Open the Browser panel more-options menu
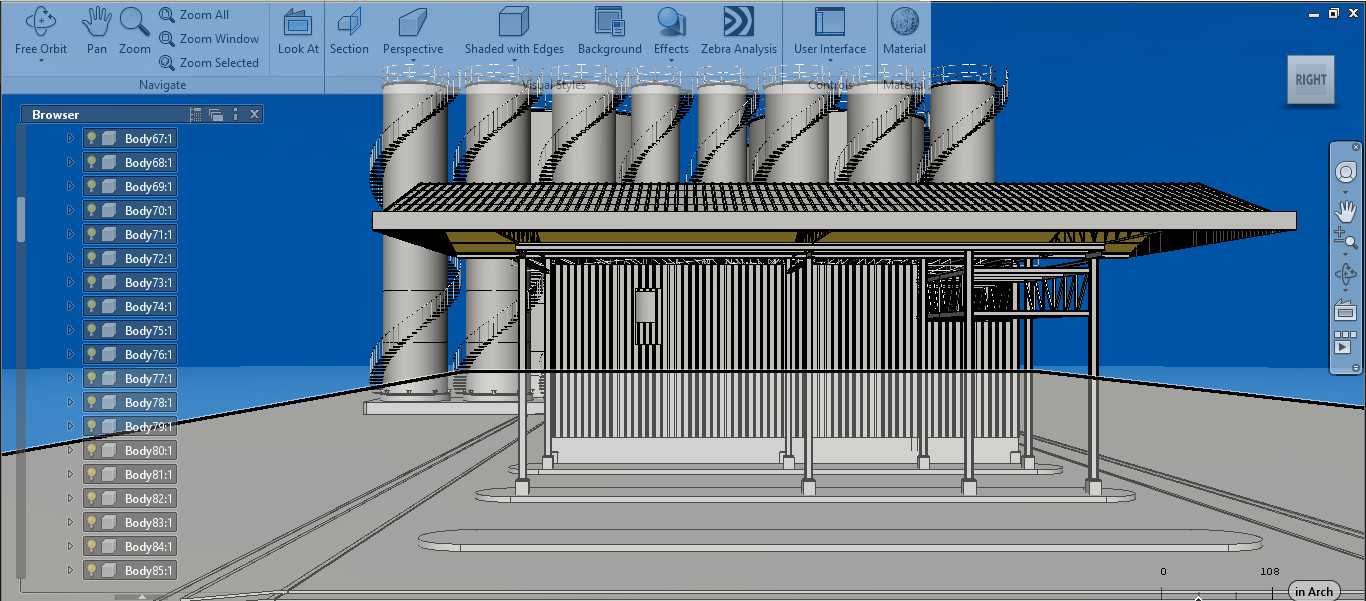 pyautogui.click(x=235, y=115)
